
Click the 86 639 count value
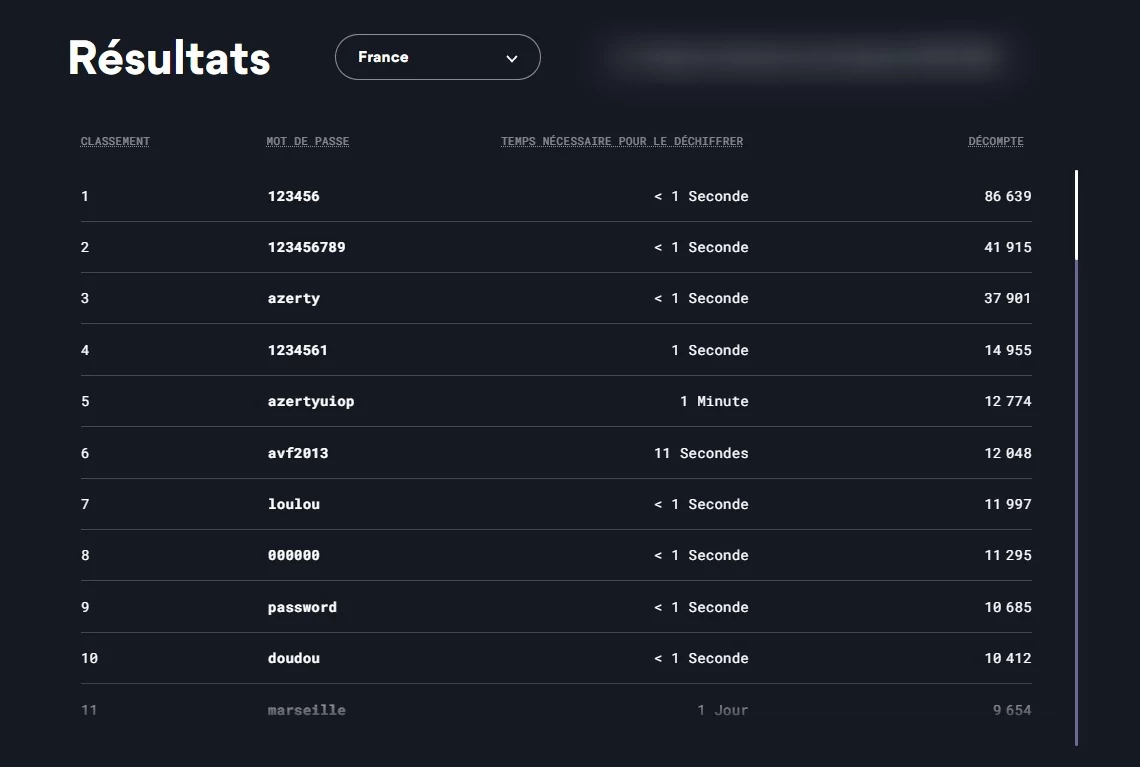tap(1007, 196)
